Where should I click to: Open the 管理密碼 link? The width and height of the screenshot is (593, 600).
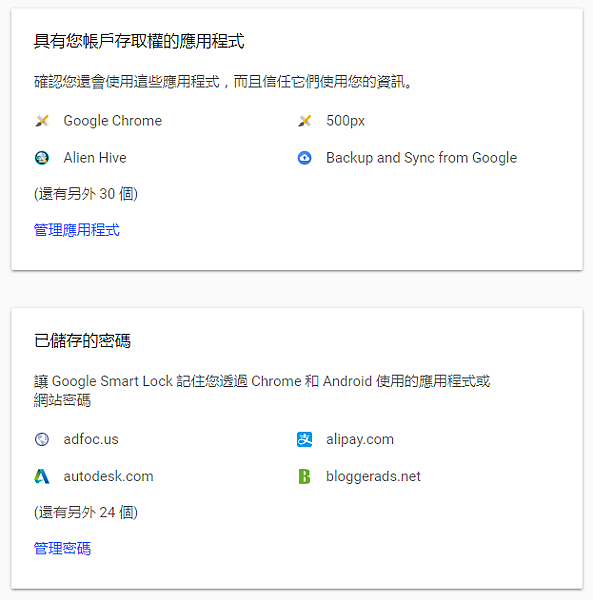(62, 548)
